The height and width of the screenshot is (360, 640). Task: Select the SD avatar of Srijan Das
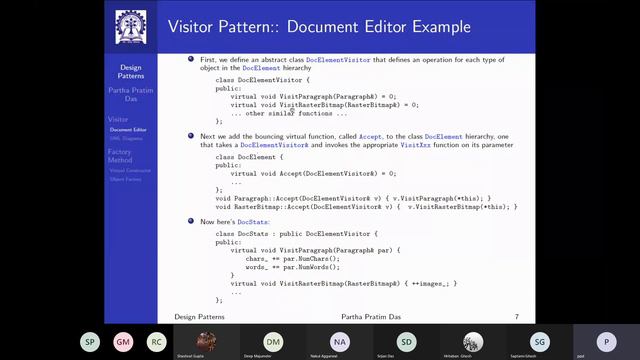[x=406, y=342]
